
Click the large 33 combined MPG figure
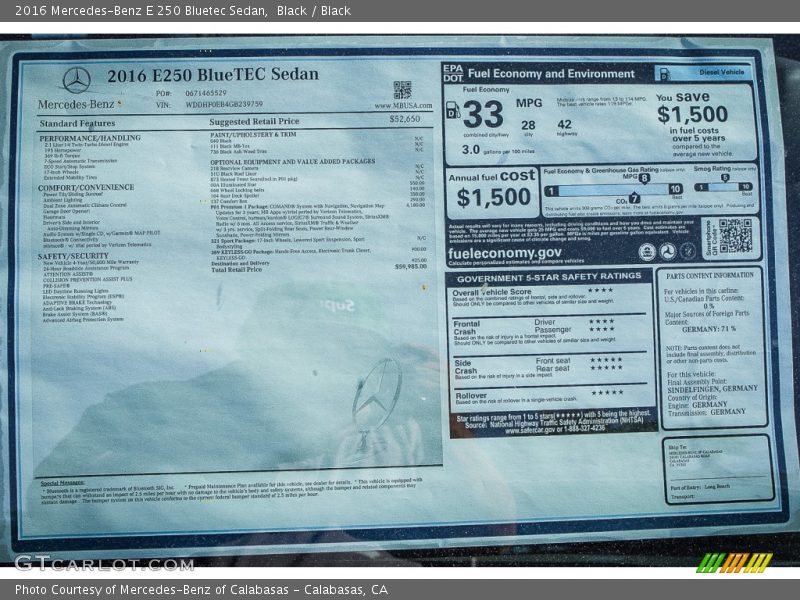[x=483, y=114]
